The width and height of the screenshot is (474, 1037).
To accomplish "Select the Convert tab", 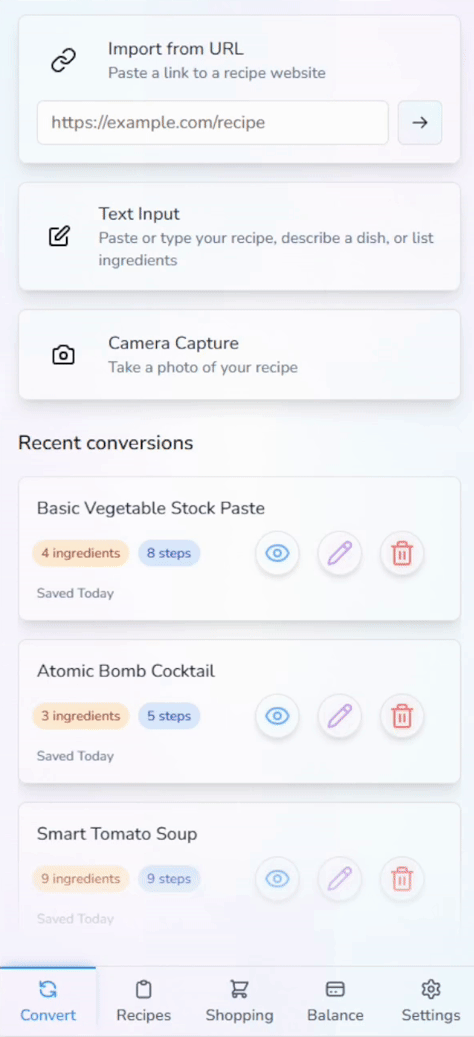I will coord(48,1001).
